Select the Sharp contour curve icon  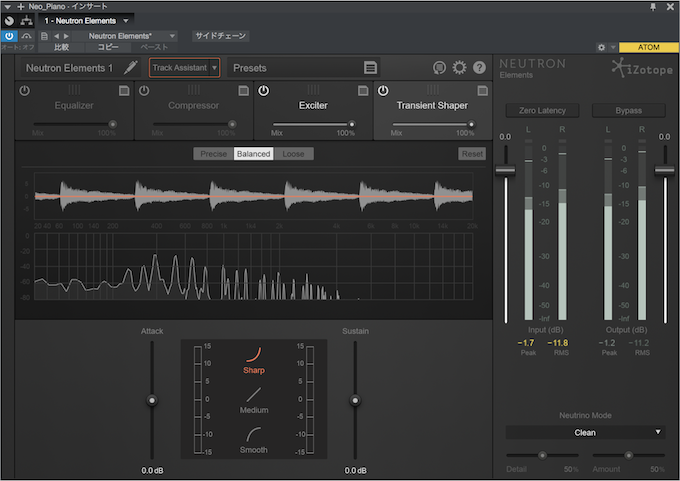(x=254, y=354)
